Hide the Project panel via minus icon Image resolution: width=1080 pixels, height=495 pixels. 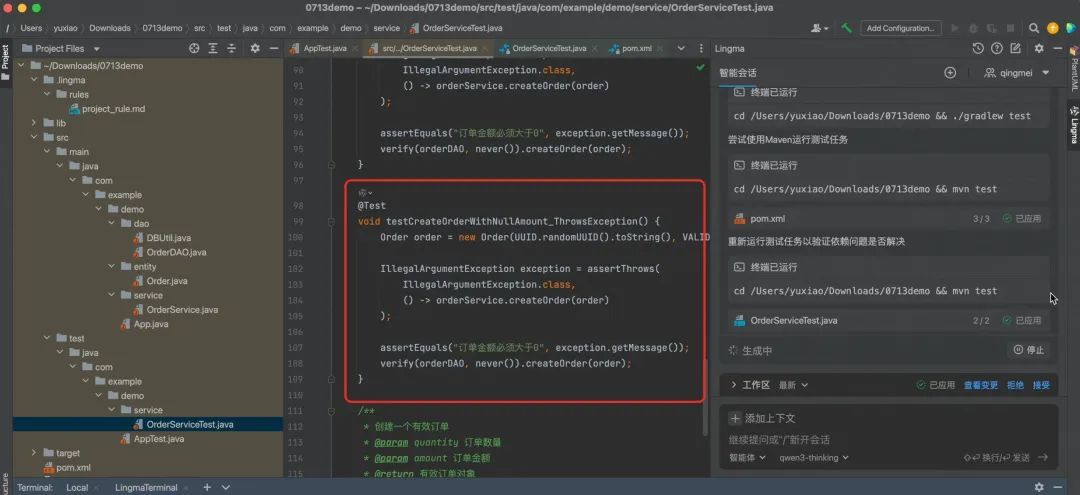point(273,48)
